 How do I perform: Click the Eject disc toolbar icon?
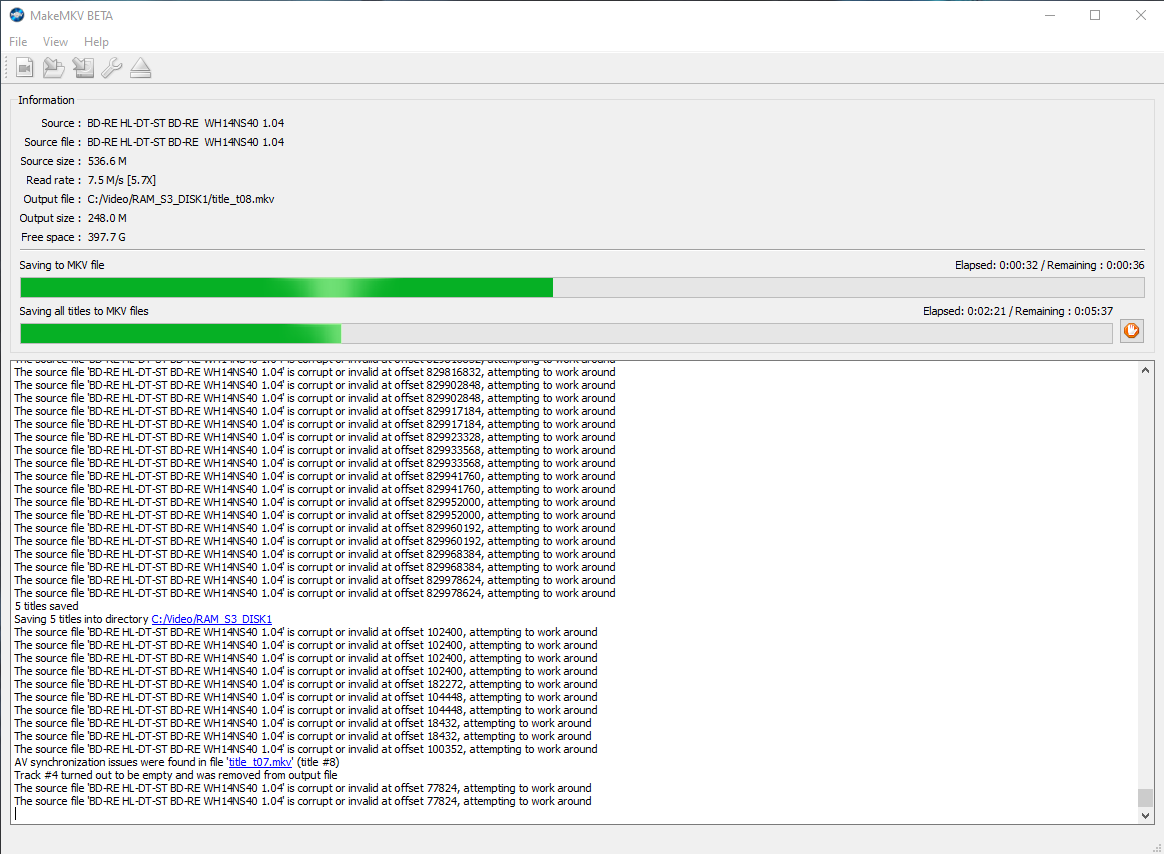point(140,68)
